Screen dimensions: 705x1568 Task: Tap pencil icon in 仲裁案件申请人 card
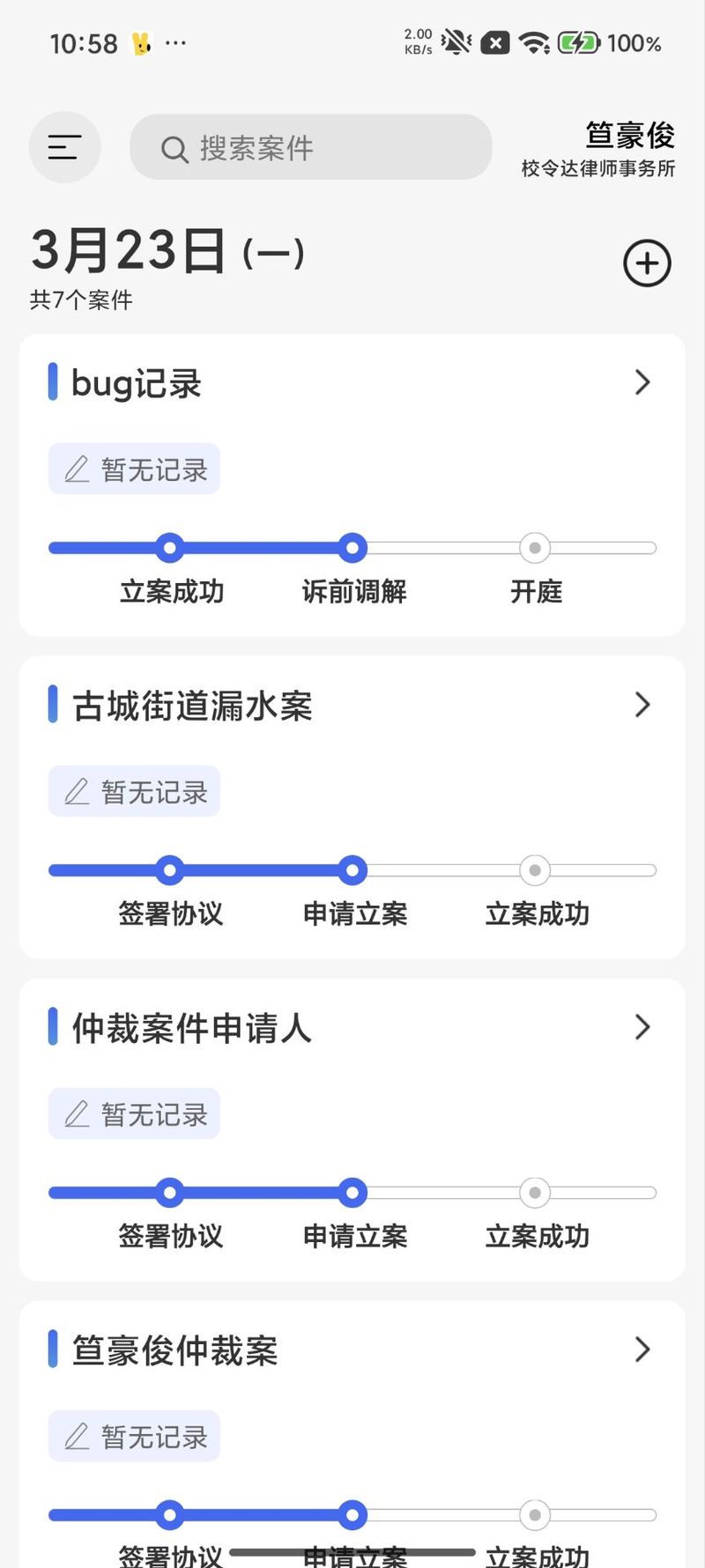78,1114
